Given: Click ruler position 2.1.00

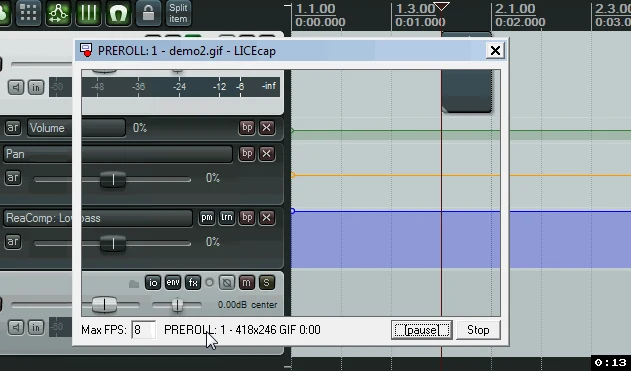Looking at the screenshot, I should [x=515, y=8].
